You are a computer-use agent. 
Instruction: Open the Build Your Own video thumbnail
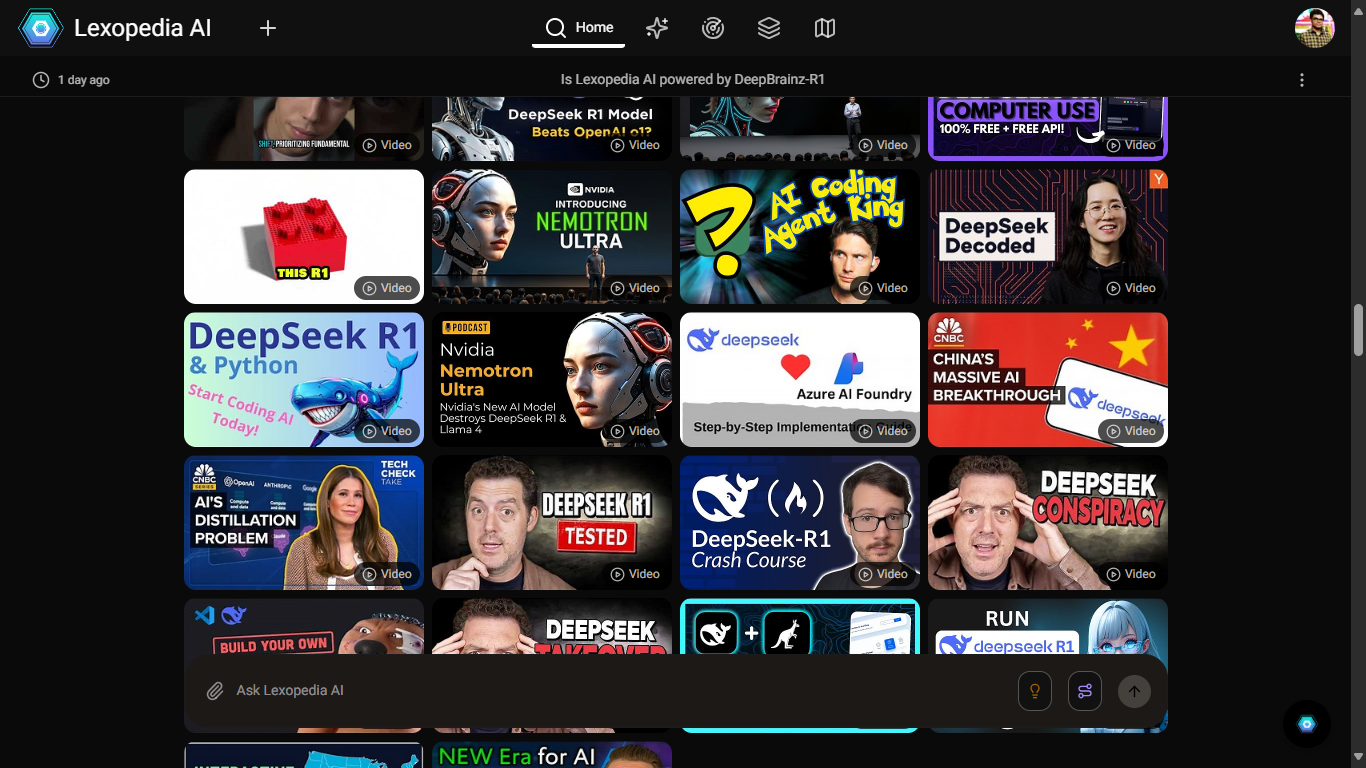click(x=304, y=627)
